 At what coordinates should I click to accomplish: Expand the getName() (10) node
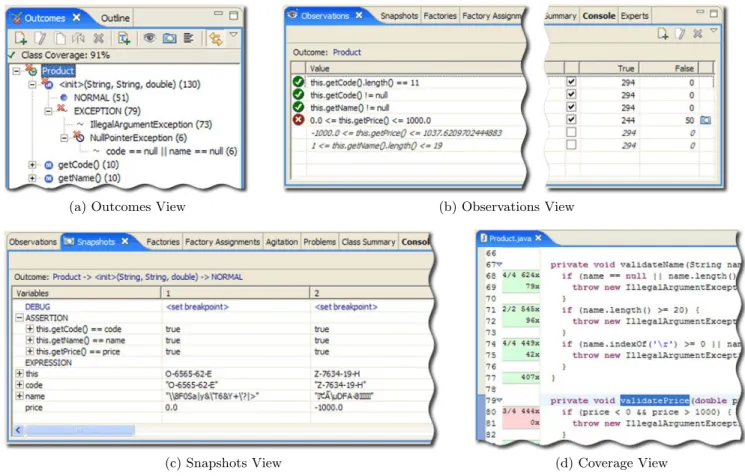click(32, 178)
